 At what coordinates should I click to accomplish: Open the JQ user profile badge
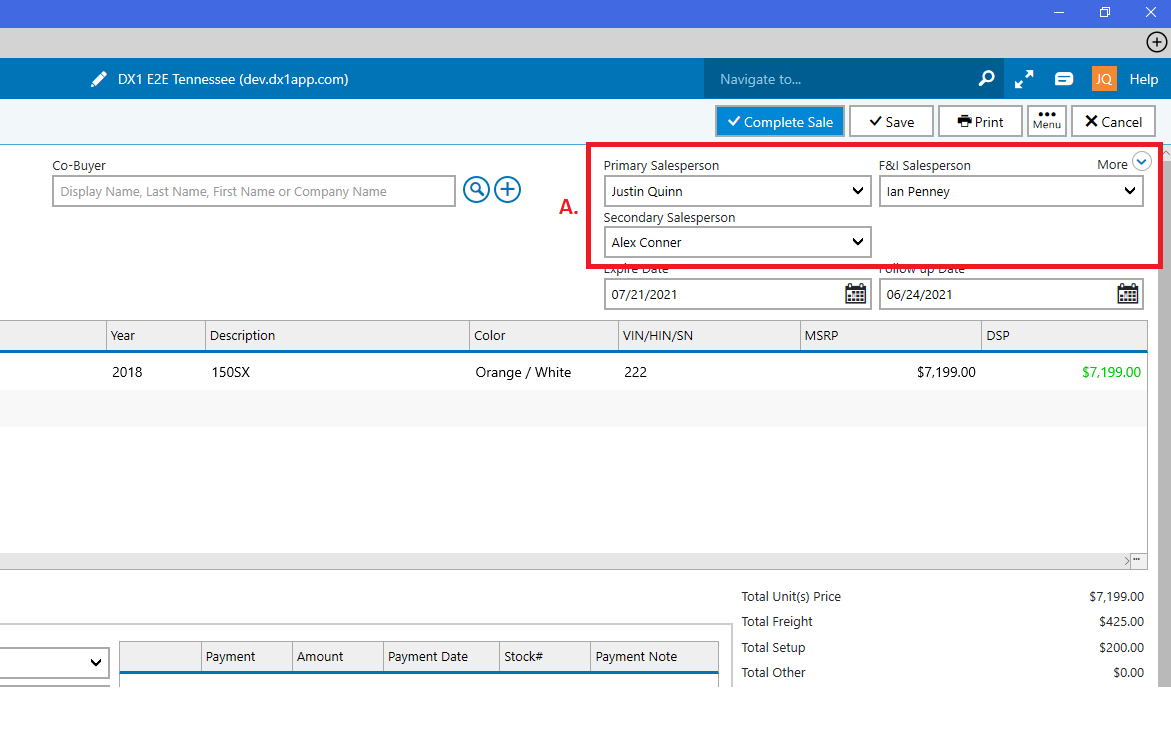pyautogui.click(x=1104, y=78)
